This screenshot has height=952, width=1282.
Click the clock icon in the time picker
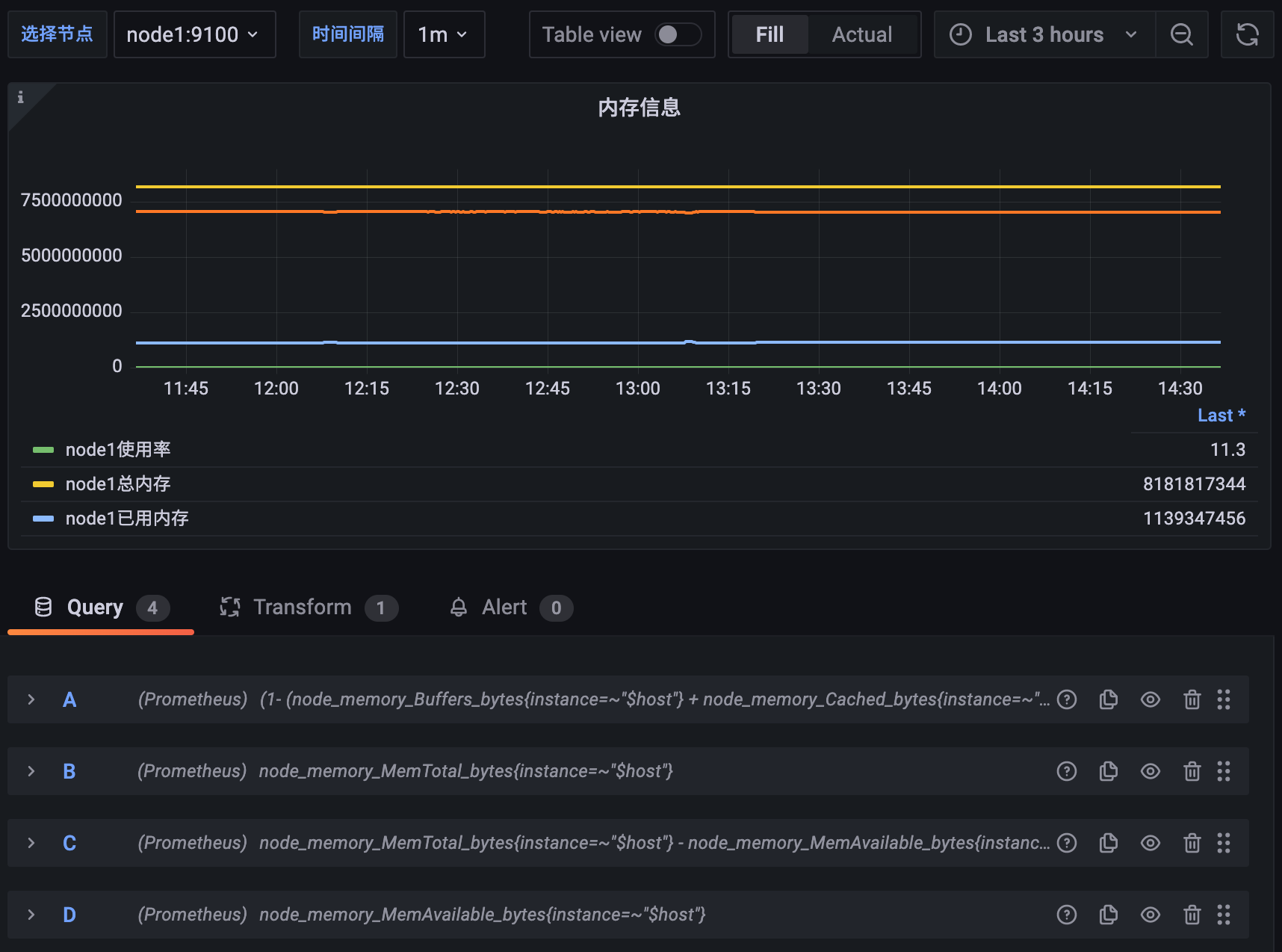[x=961, y=34]
